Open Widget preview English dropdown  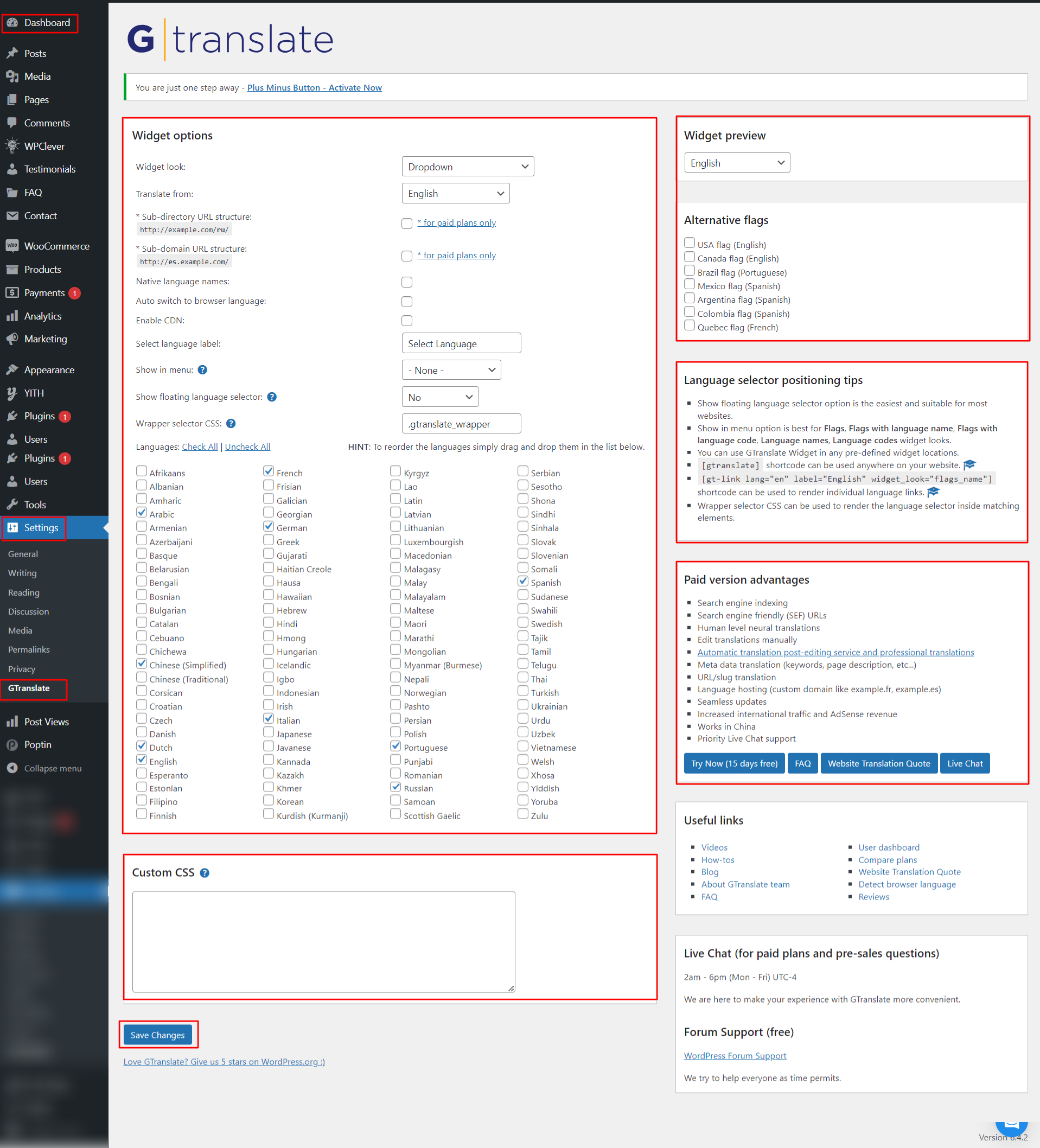737,163
